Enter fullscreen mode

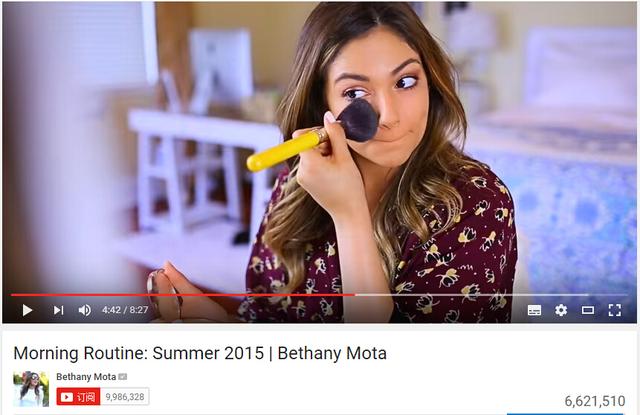(615, 310)
